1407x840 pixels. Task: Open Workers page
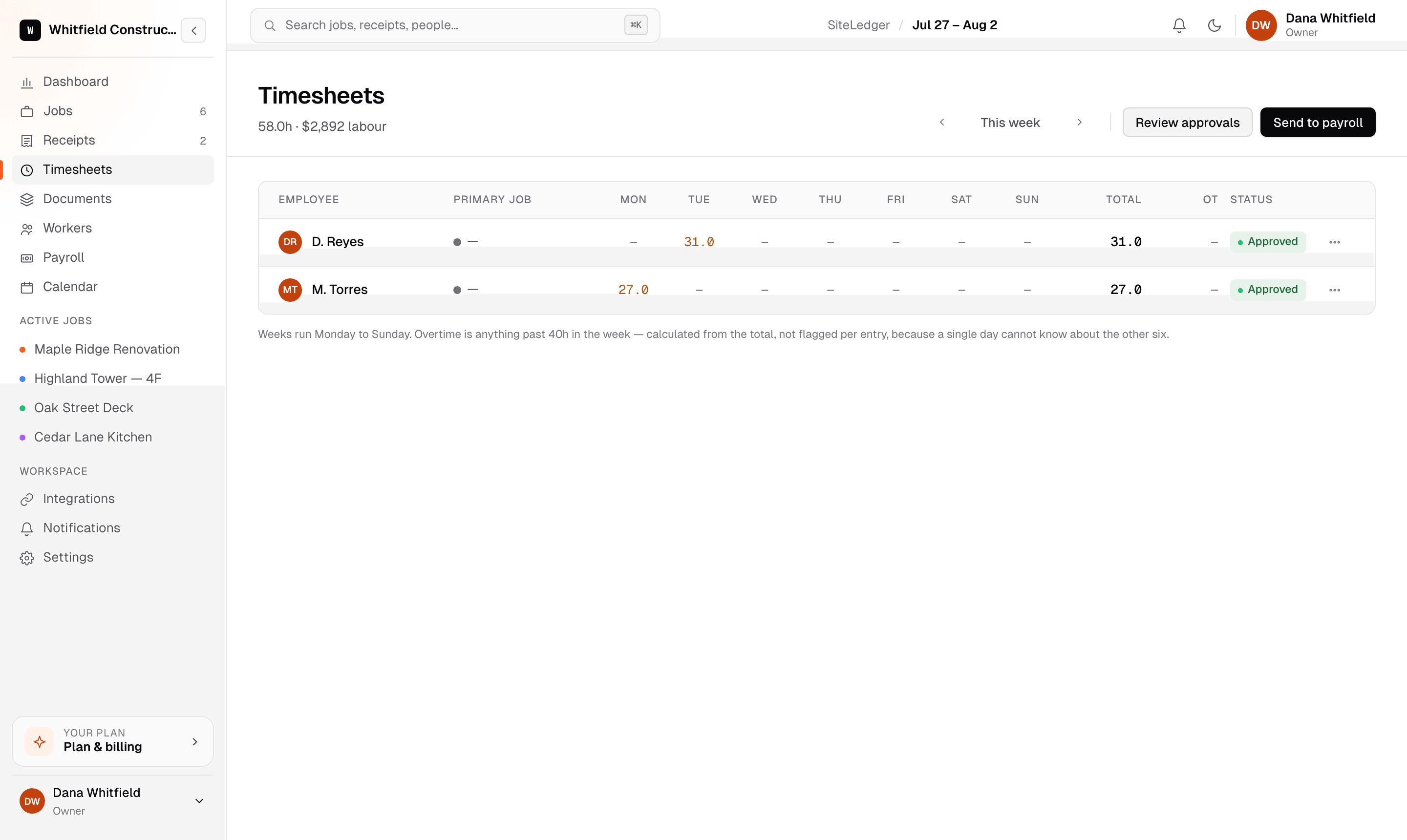click(113, 229)
